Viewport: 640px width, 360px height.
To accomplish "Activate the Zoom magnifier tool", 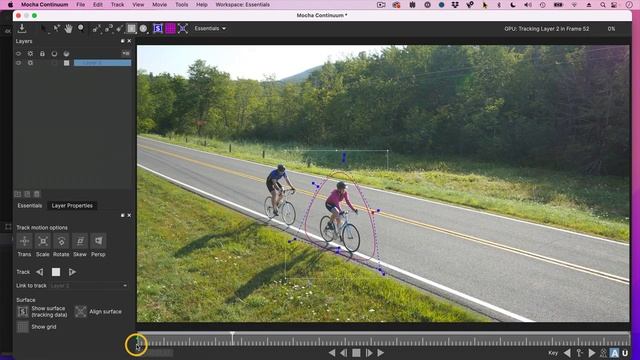I will 81,28.
